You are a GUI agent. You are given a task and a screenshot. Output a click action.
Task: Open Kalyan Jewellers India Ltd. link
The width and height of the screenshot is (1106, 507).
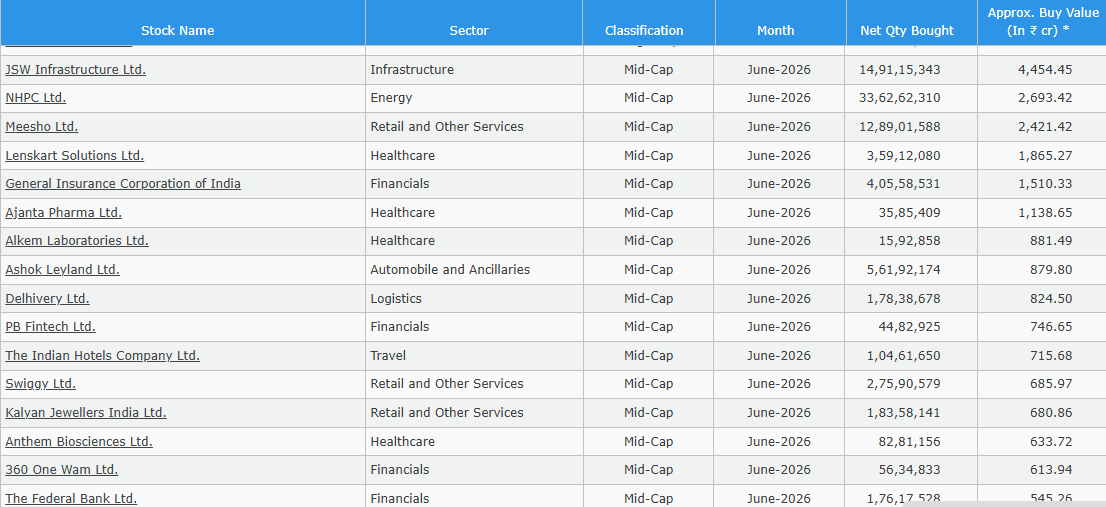coord(86,413)
